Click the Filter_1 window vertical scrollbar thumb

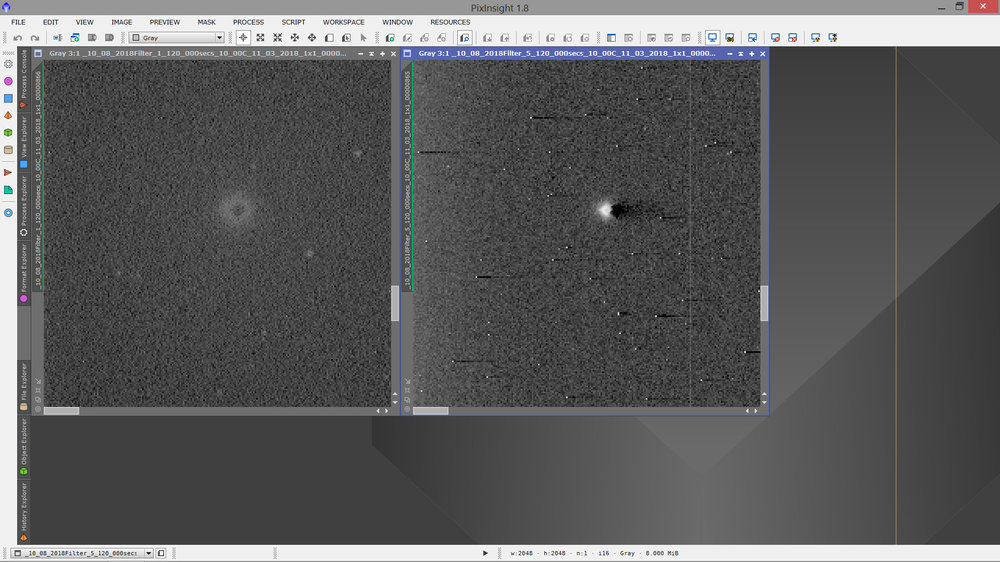(x=395, y=304)
